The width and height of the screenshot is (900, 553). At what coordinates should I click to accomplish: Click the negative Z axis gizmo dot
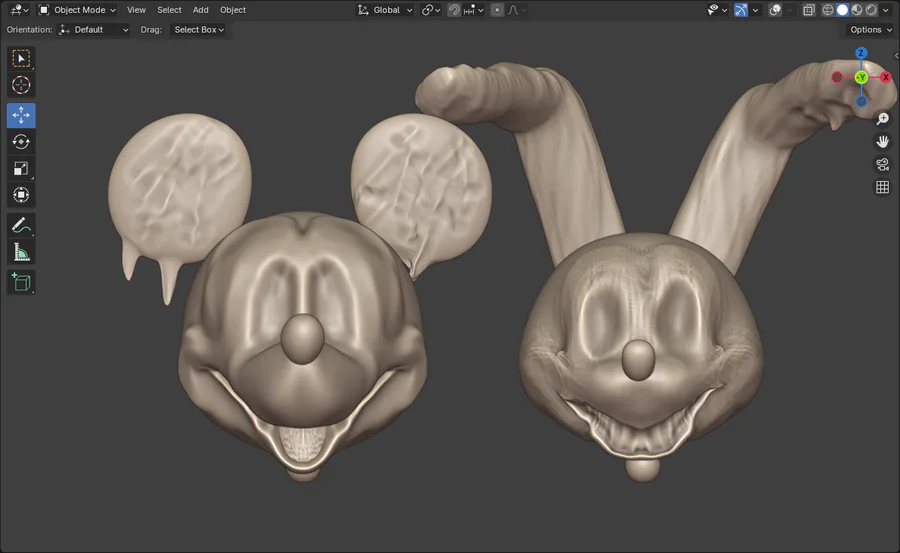(861, 102)
